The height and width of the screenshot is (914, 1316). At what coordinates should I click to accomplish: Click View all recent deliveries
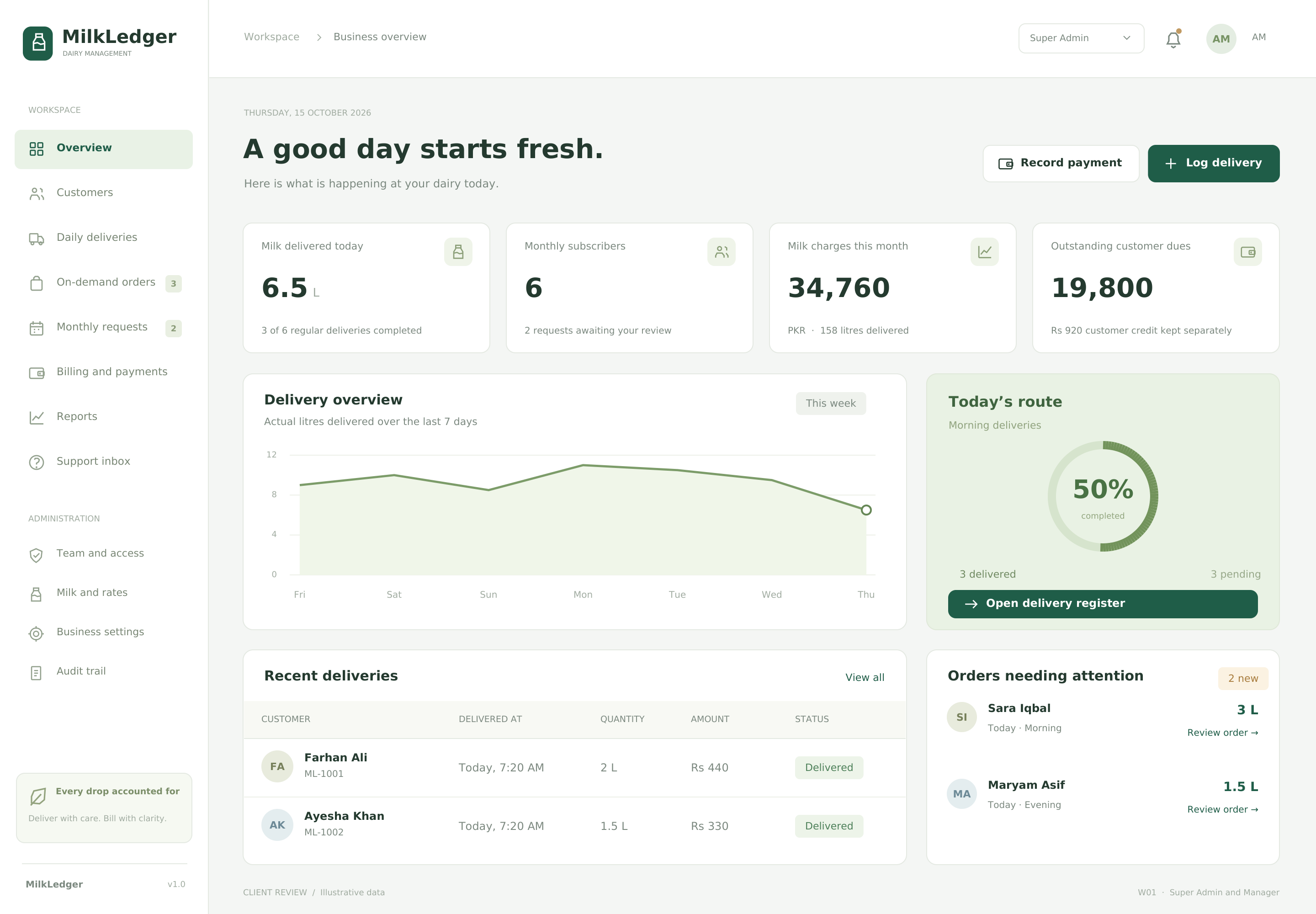[865, 677]
